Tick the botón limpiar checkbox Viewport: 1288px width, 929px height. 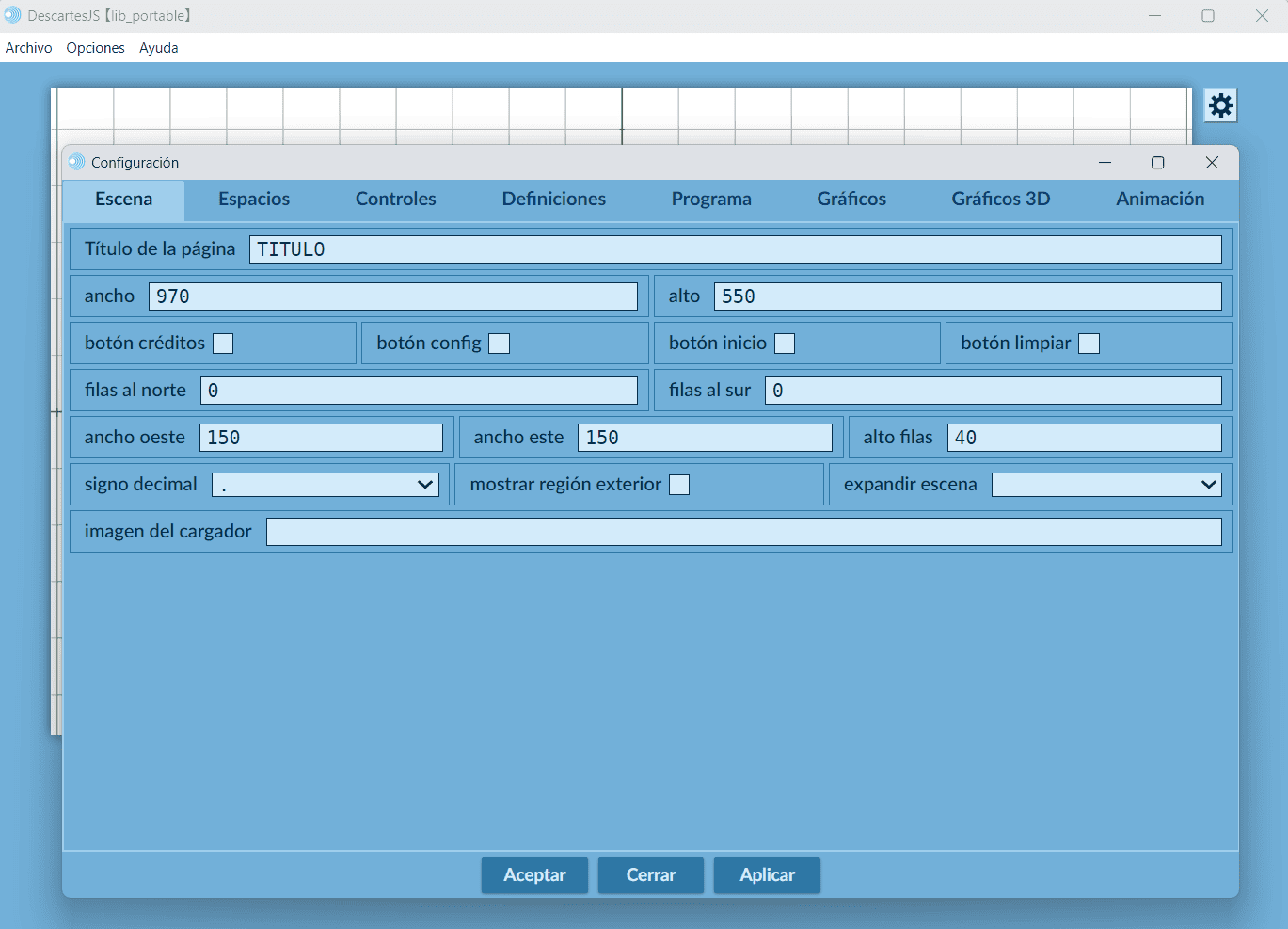tap(1089, 344)
